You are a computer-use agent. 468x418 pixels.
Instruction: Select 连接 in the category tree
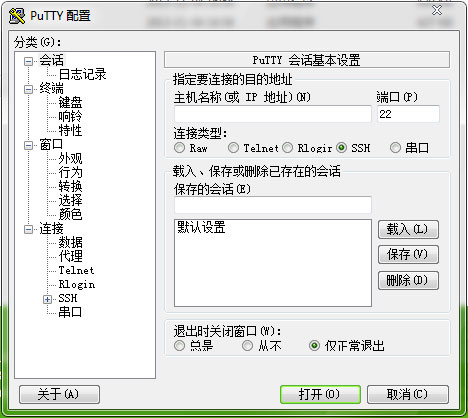(51, 228)
